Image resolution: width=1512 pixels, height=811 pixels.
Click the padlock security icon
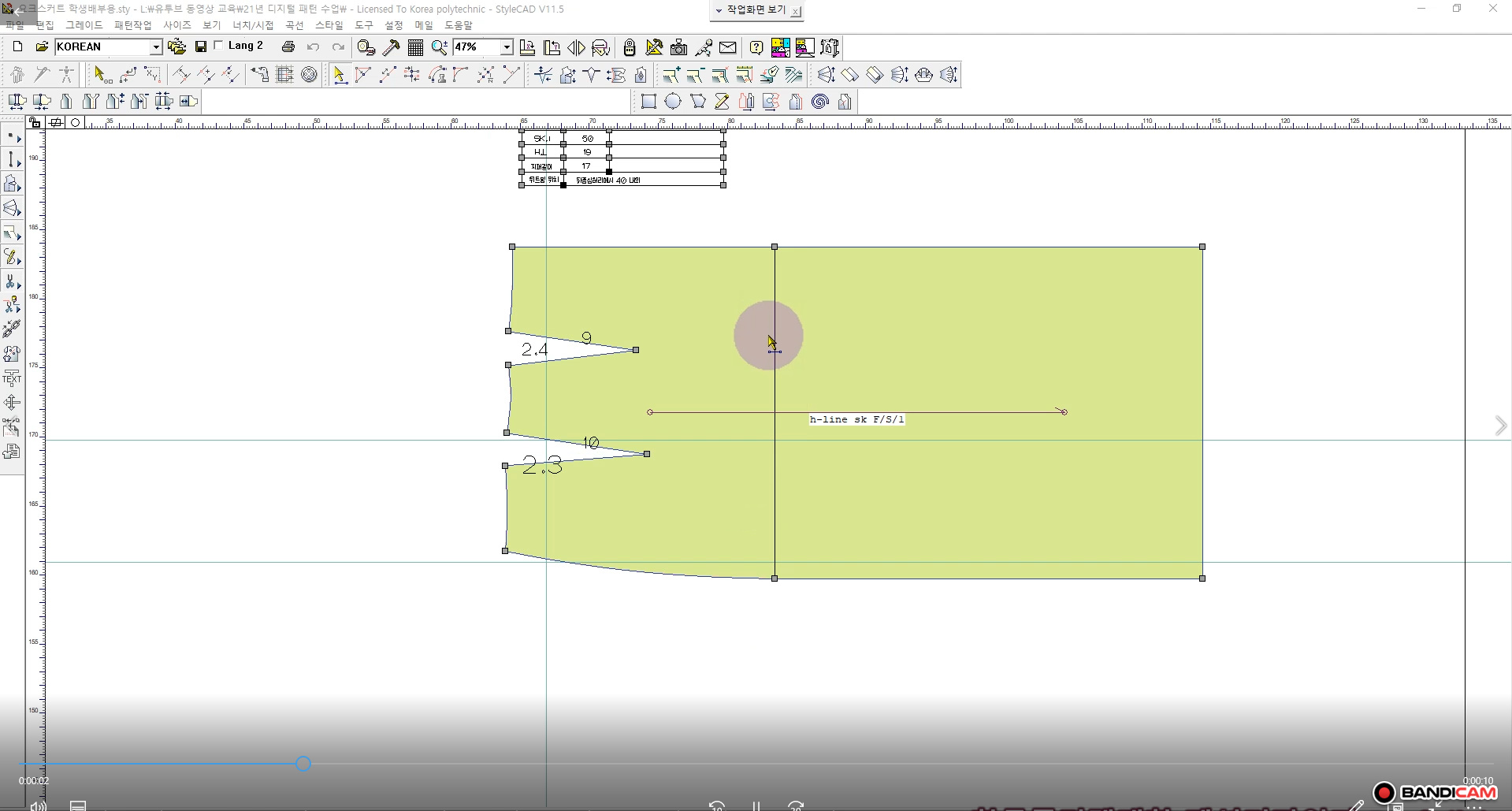(x=630, y=47)
